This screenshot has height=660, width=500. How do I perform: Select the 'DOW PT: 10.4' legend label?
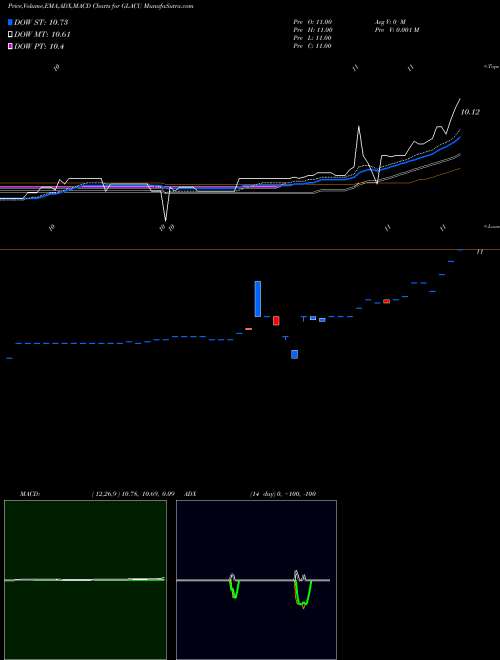pos(39,47)
